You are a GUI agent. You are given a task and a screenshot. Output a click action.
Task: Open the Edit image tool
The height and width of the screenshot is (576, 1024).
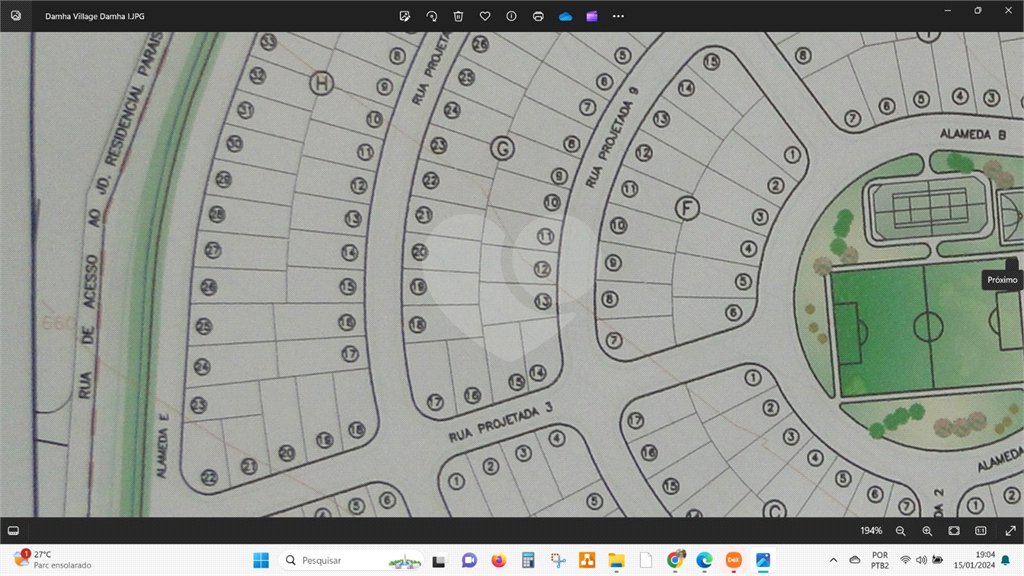(x=405, y=16)
